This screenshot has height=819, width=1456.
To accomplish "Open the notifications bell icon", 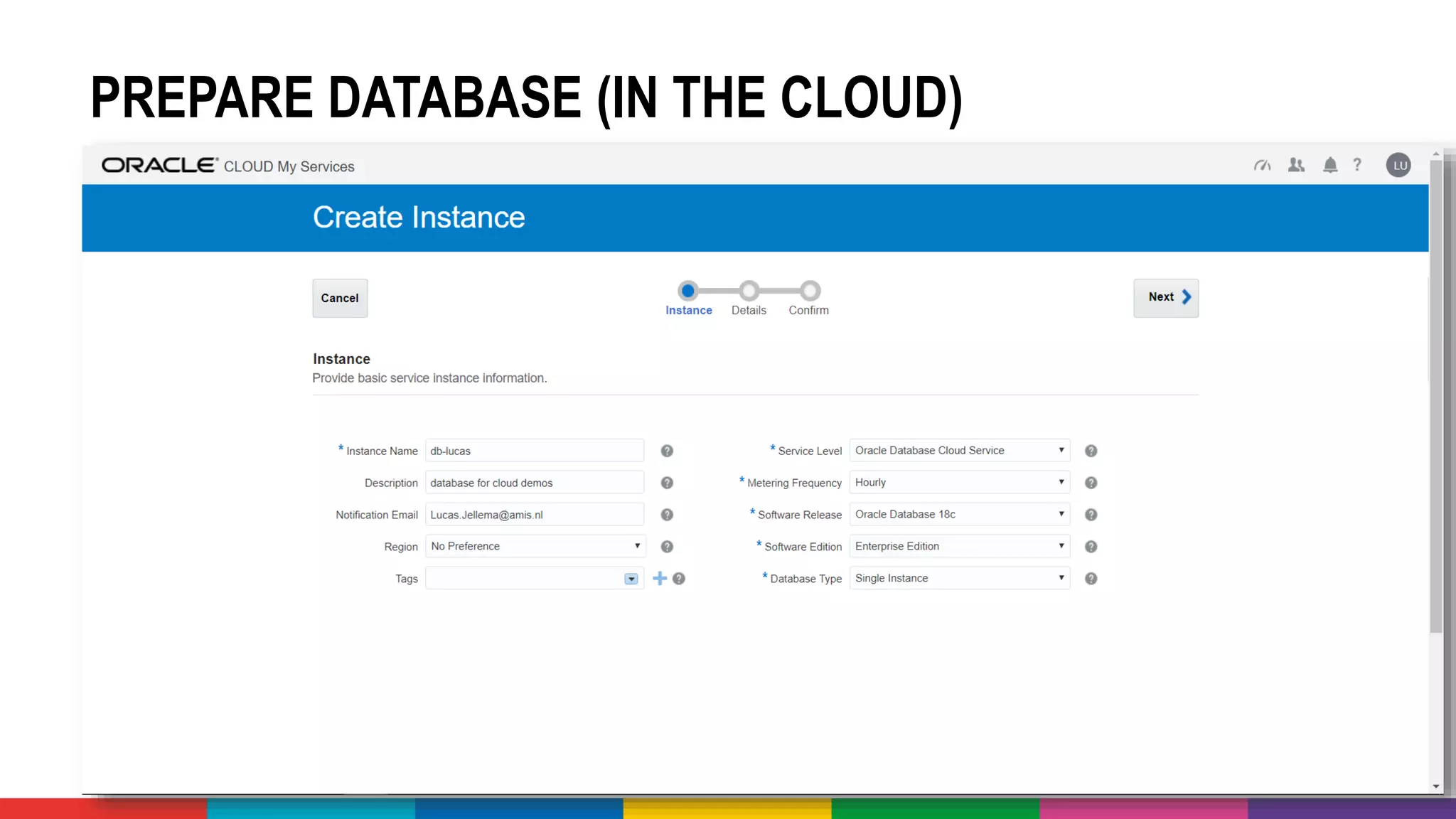I will (x=1330, y=165).
